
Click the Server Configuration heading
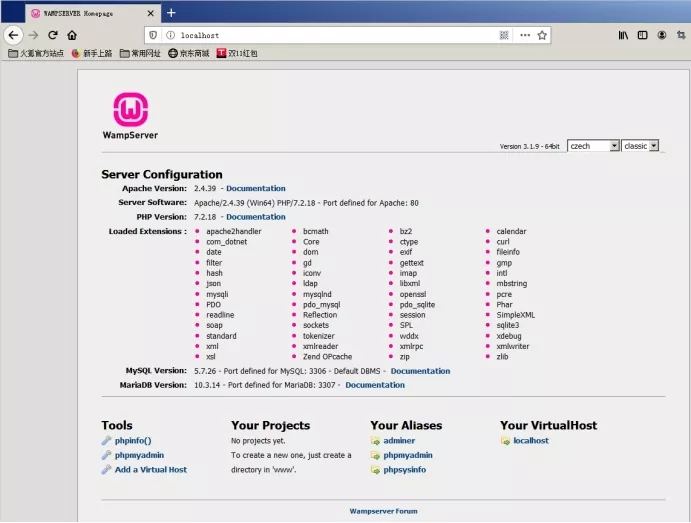pos(162,174)
